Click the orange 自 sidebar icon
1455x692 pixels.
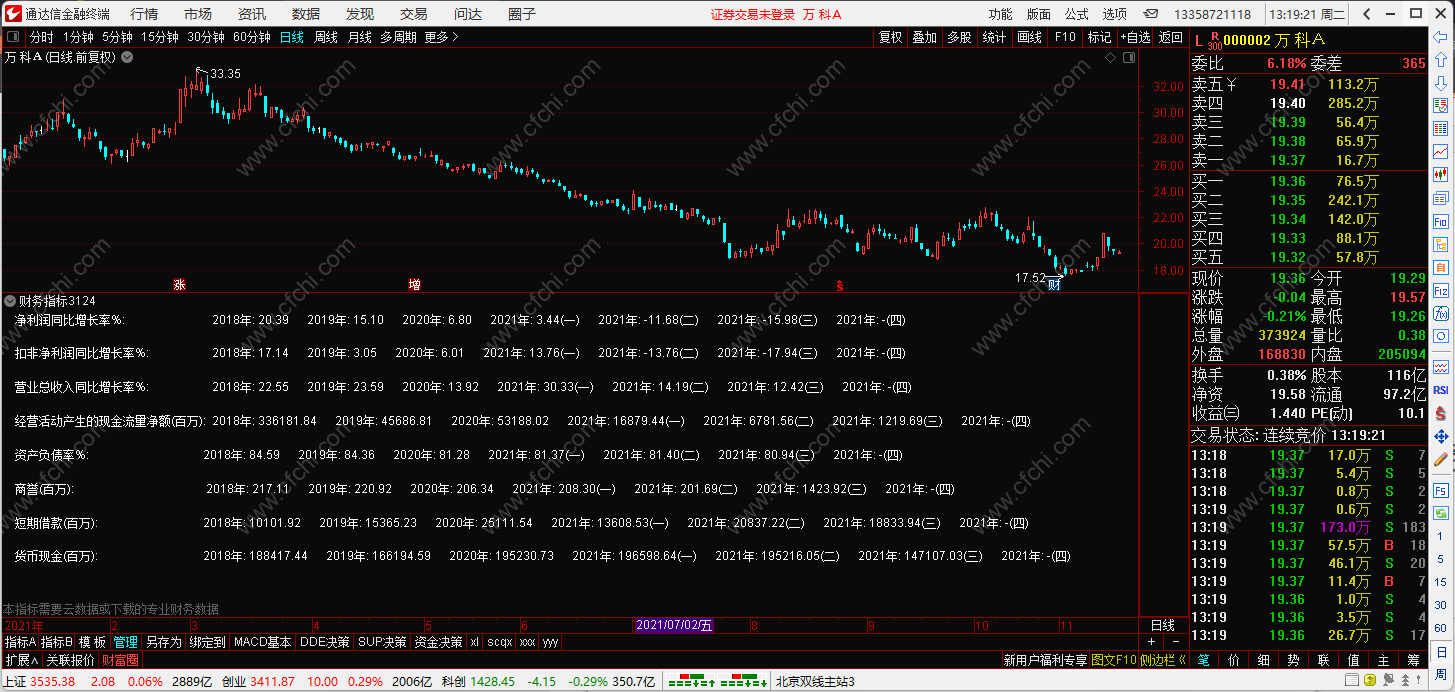tap(1441, 267)
